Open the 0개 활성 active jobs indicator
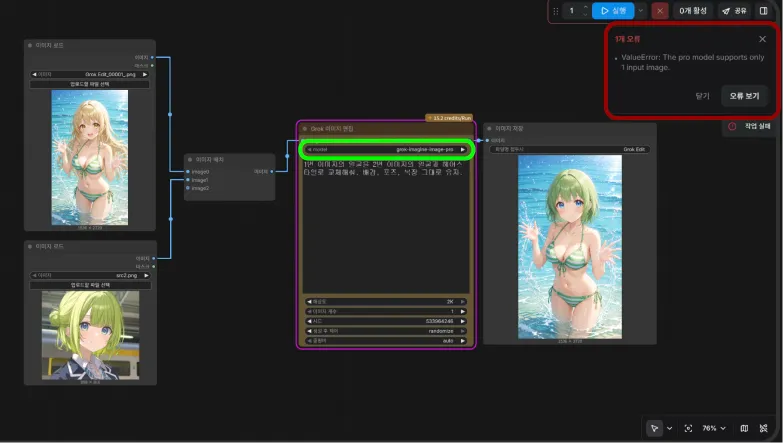Viewport: 783px width, 443px height. [693, 10]
